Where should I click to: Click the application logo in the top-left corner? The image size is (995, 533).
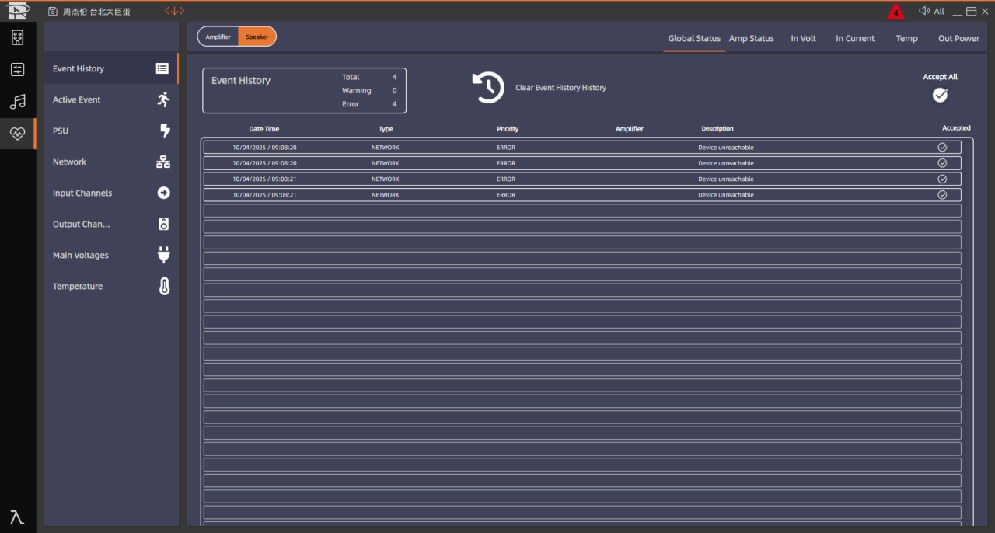coord(18,11)
